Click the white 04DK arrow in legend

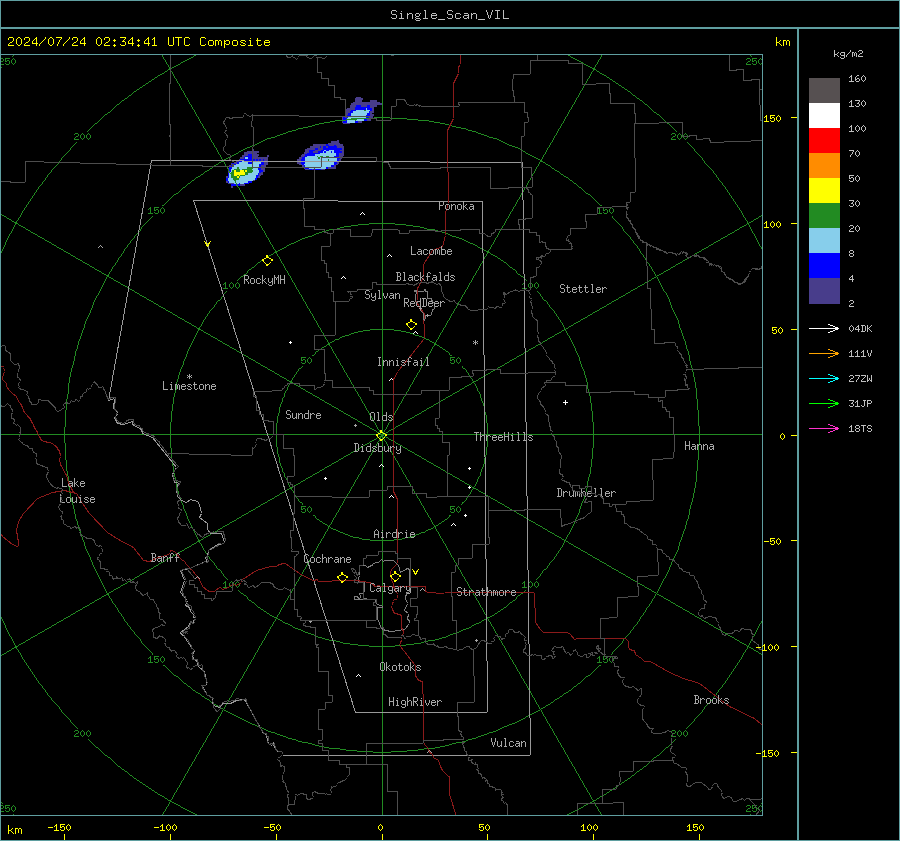(x=824, y=328)
